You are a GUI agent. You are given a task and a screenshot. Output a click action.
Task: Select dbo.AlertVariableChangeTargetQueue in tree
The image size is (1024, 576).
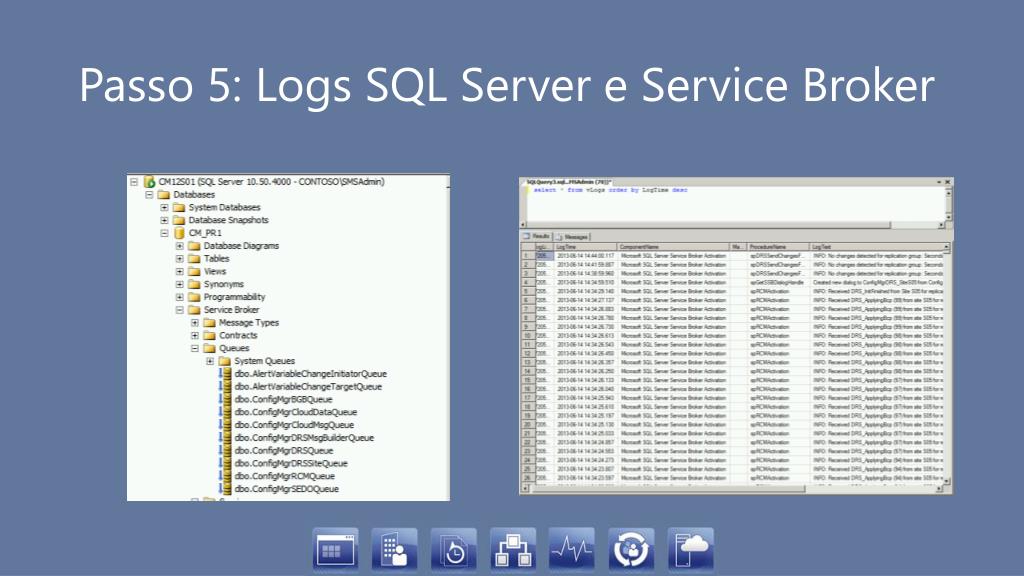pos(308,387)
